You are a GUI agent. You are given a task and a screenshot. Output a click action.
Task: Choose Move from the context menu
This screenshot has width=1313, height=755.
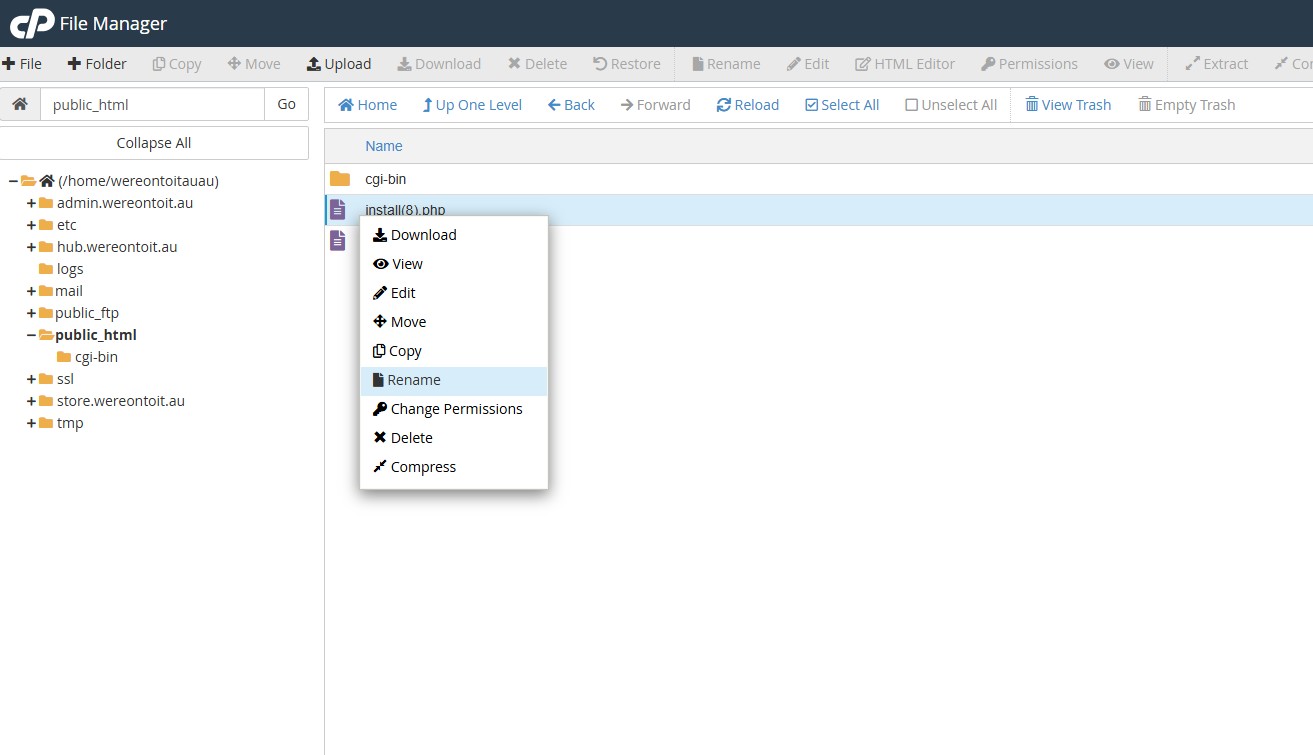pyautogui.click(x=453, y=322)
